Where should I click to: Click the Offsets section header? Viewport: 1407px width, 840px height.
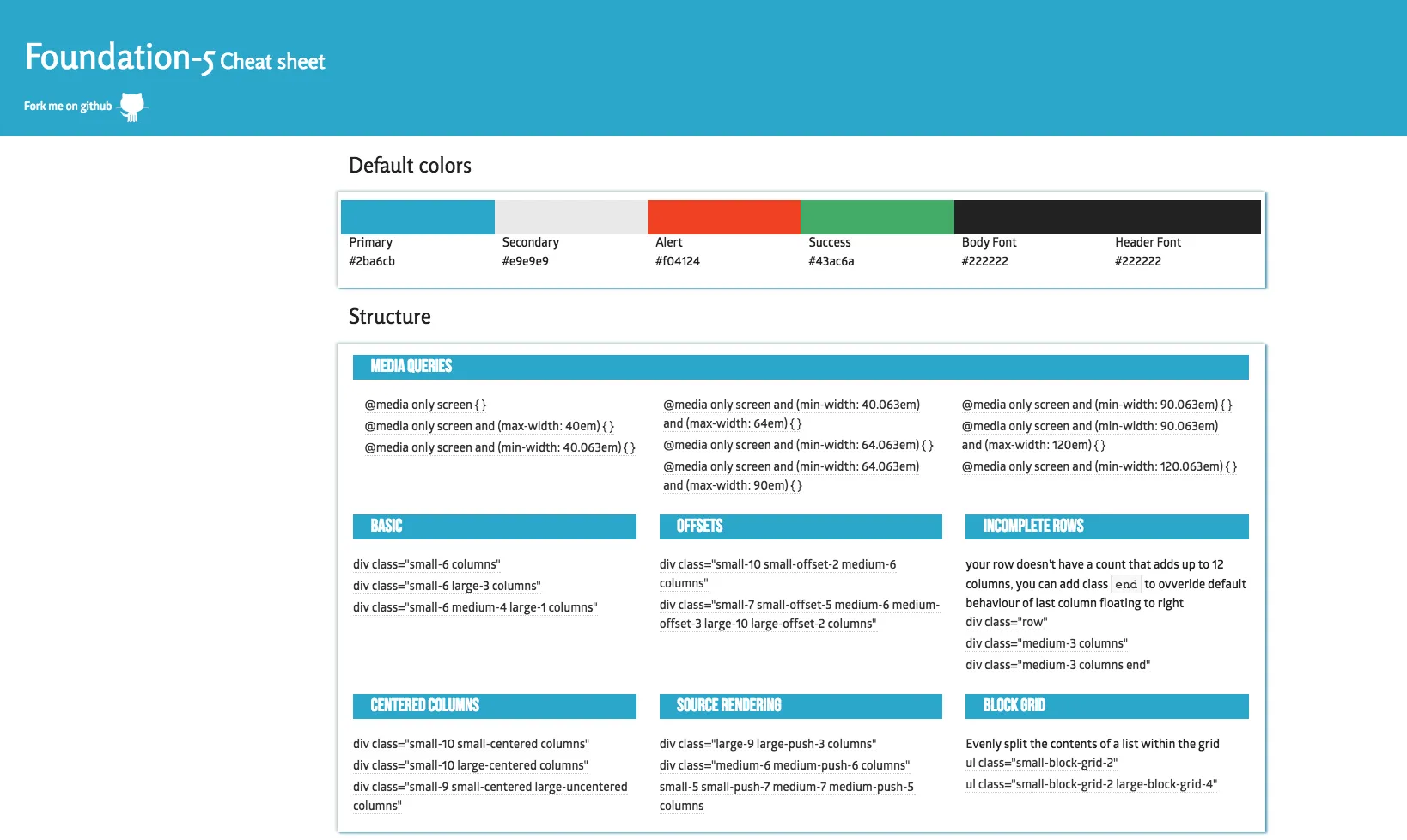(x=801, y=527)
